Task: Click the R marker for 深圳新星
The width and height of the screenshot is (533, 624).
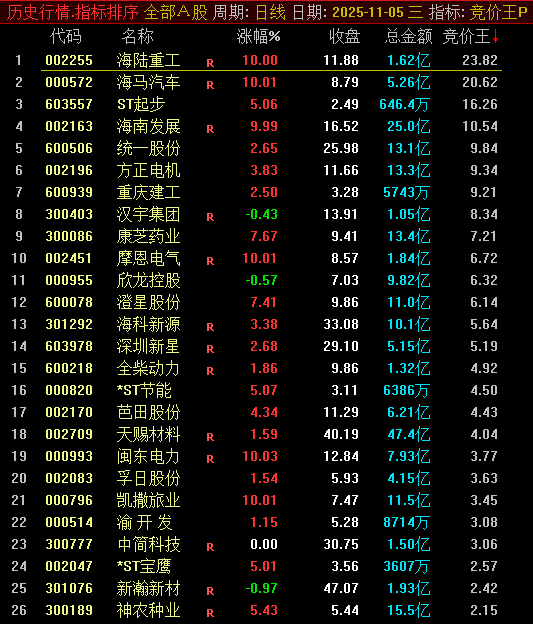Action: (210, 349)
